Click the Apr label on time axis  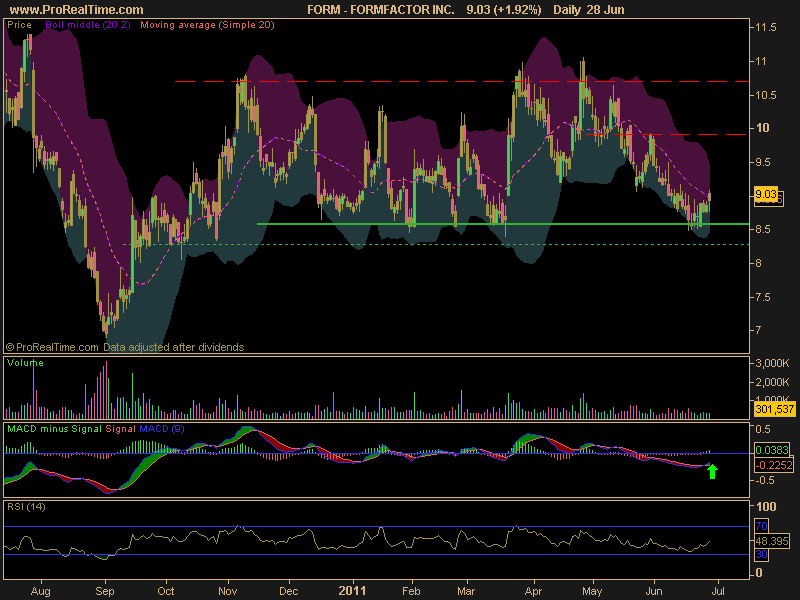click(x=533, y=591)
